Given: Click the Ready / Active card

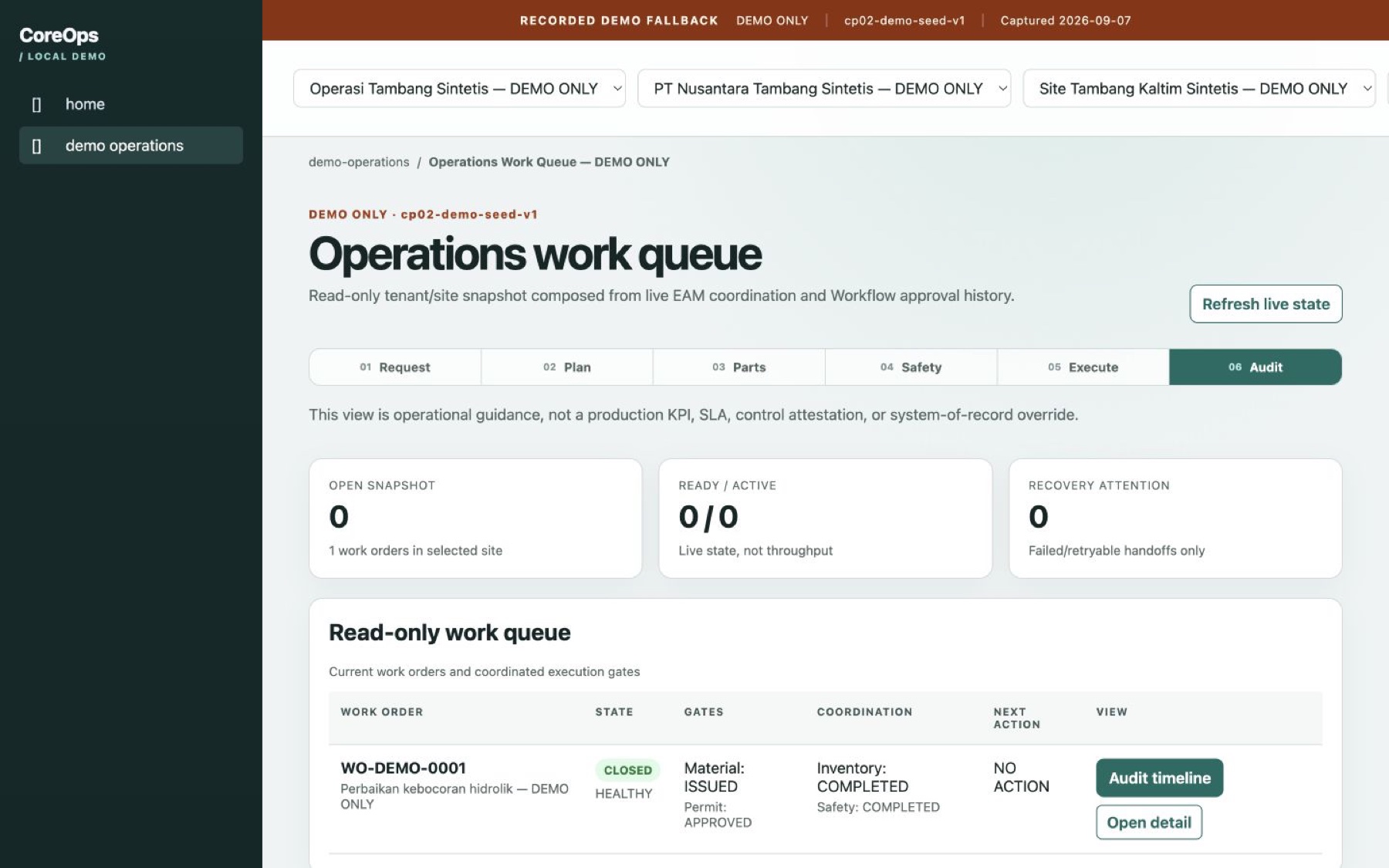Looking at the screenshot, I should coord(825,518).
